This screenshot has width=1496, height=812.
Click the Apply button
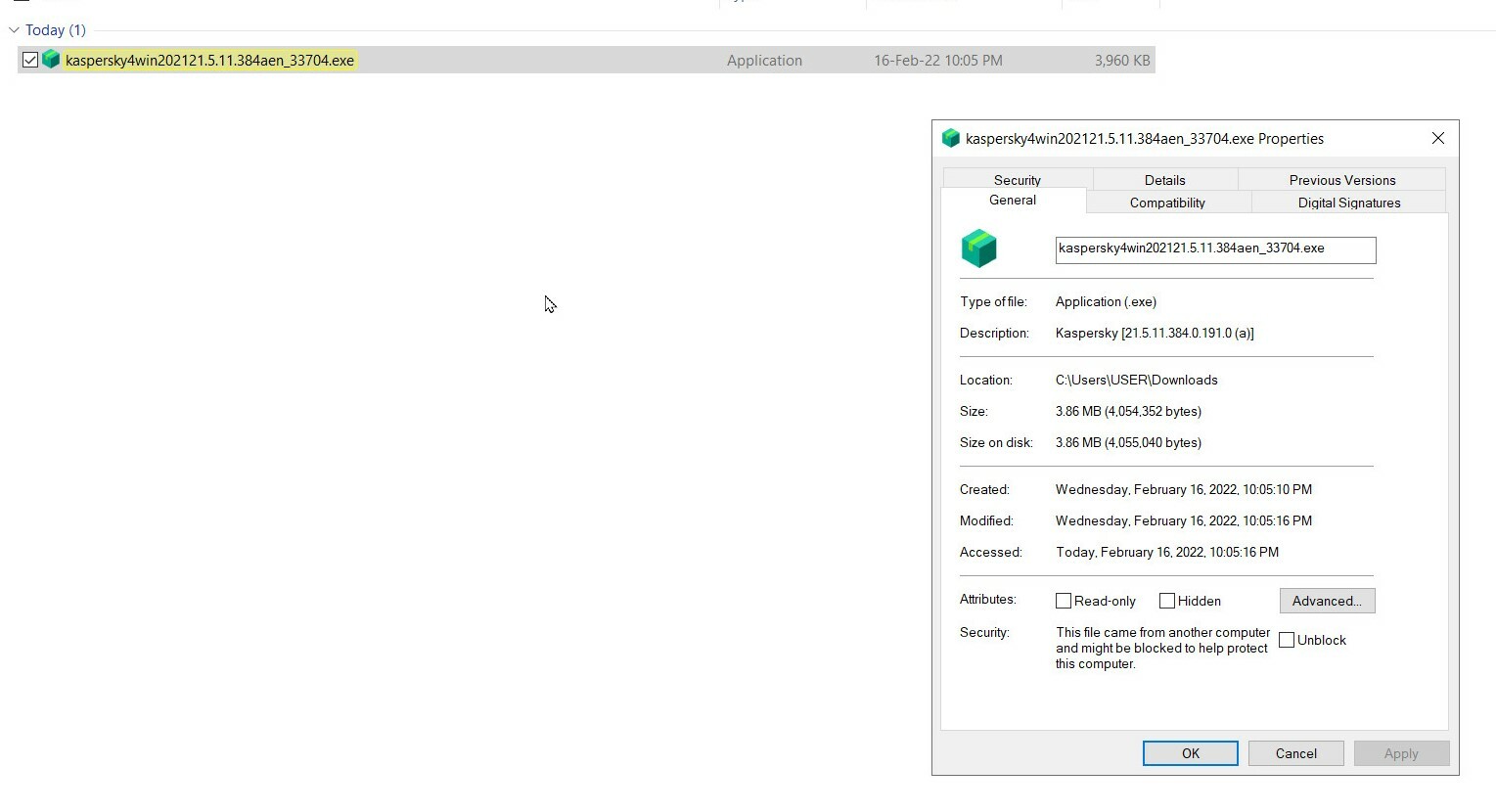coord(1401,753)
